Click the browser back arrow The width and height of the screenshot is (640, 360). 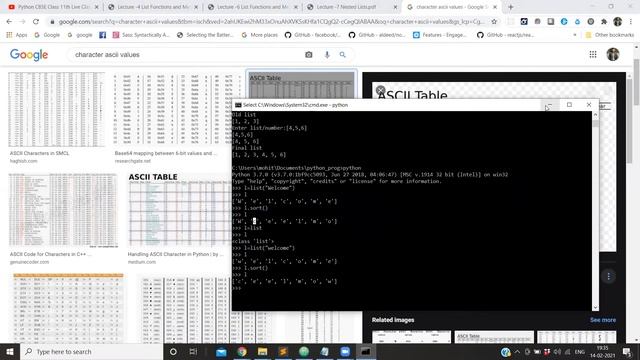pos(9,22)
